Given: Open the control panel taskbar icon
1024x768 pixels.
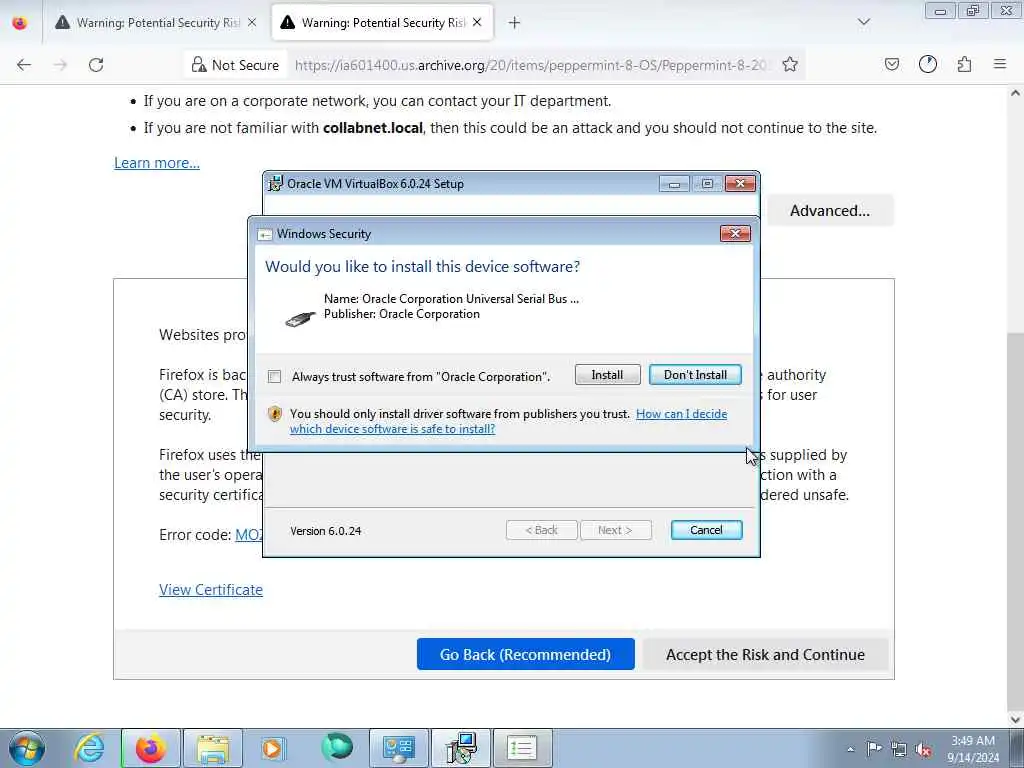Looking at the screenshot, I should [x=398, y=748].
